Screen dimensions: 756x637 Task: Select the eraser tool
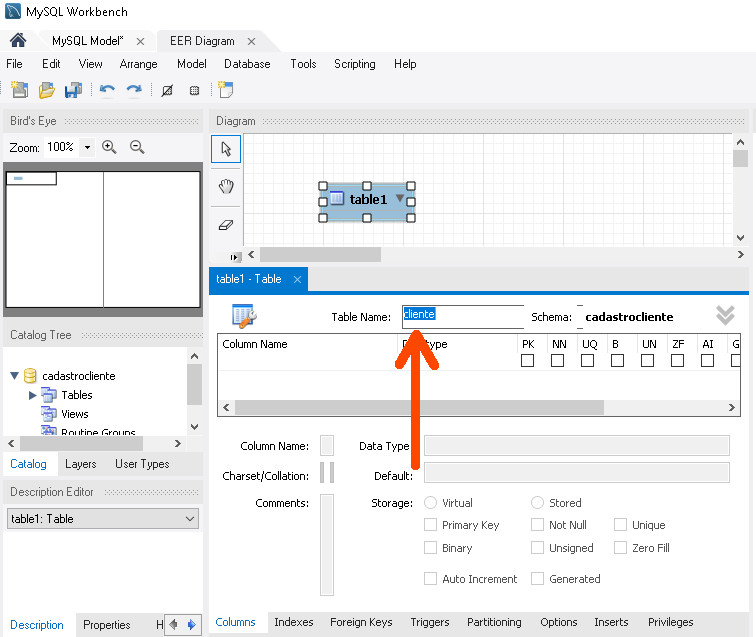[226, 225]
